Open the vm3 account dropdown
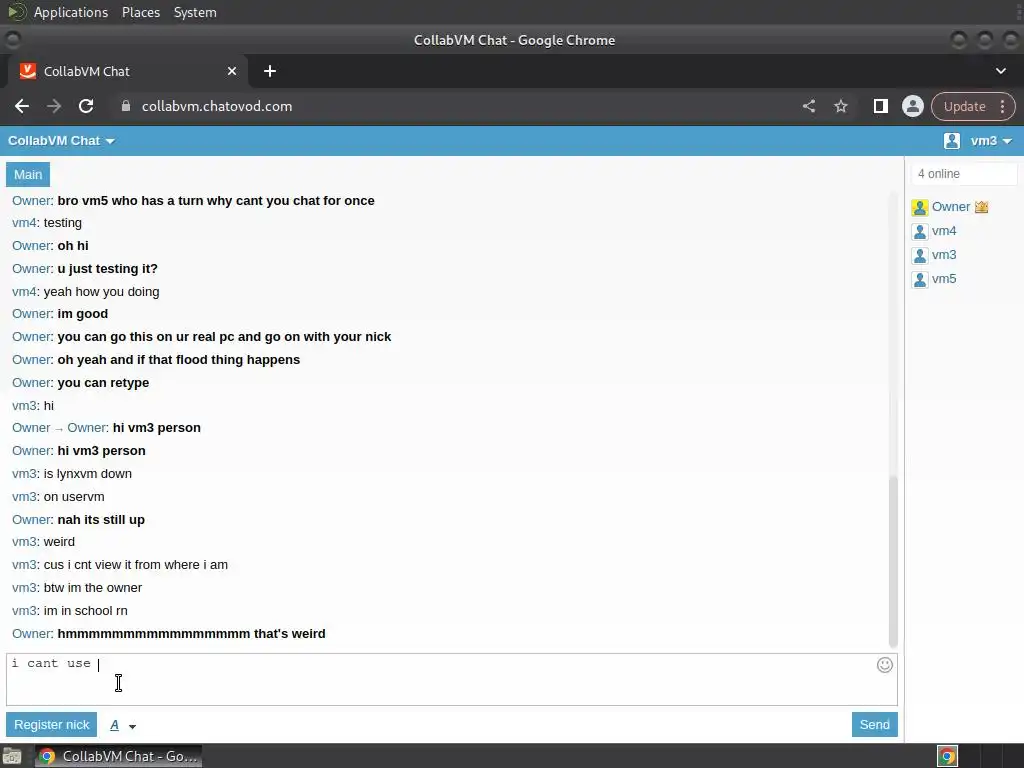The height and width of the screenshot is (768, 1024). tap(991, 140)
